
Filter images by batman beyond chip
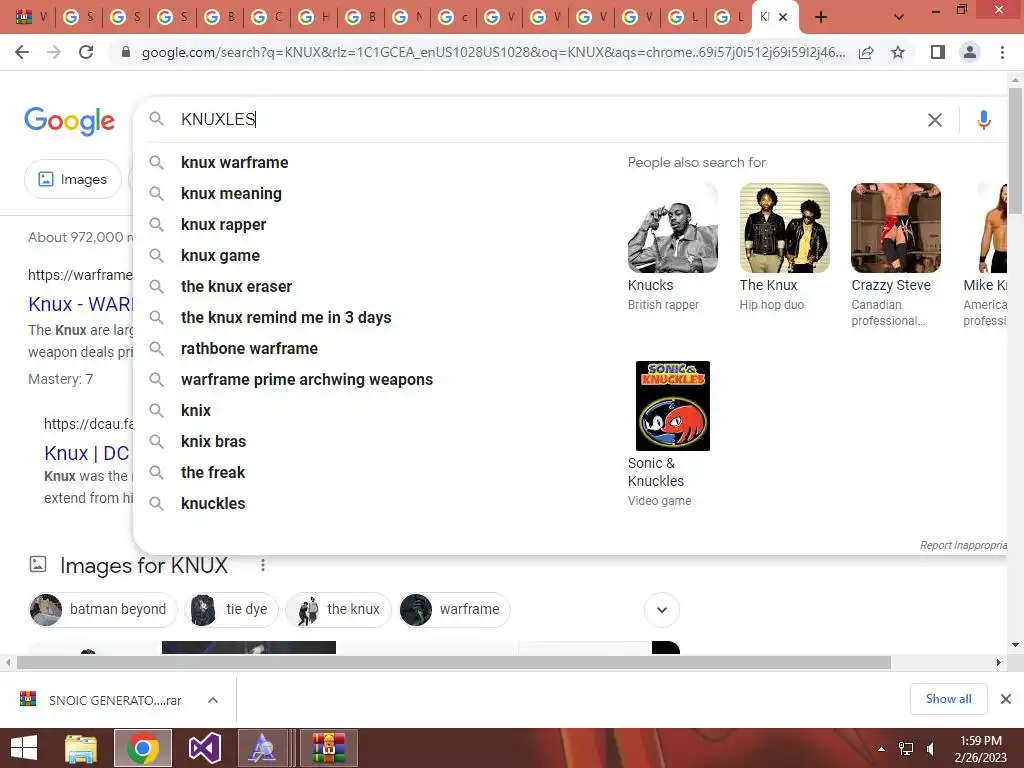[103, 609]
